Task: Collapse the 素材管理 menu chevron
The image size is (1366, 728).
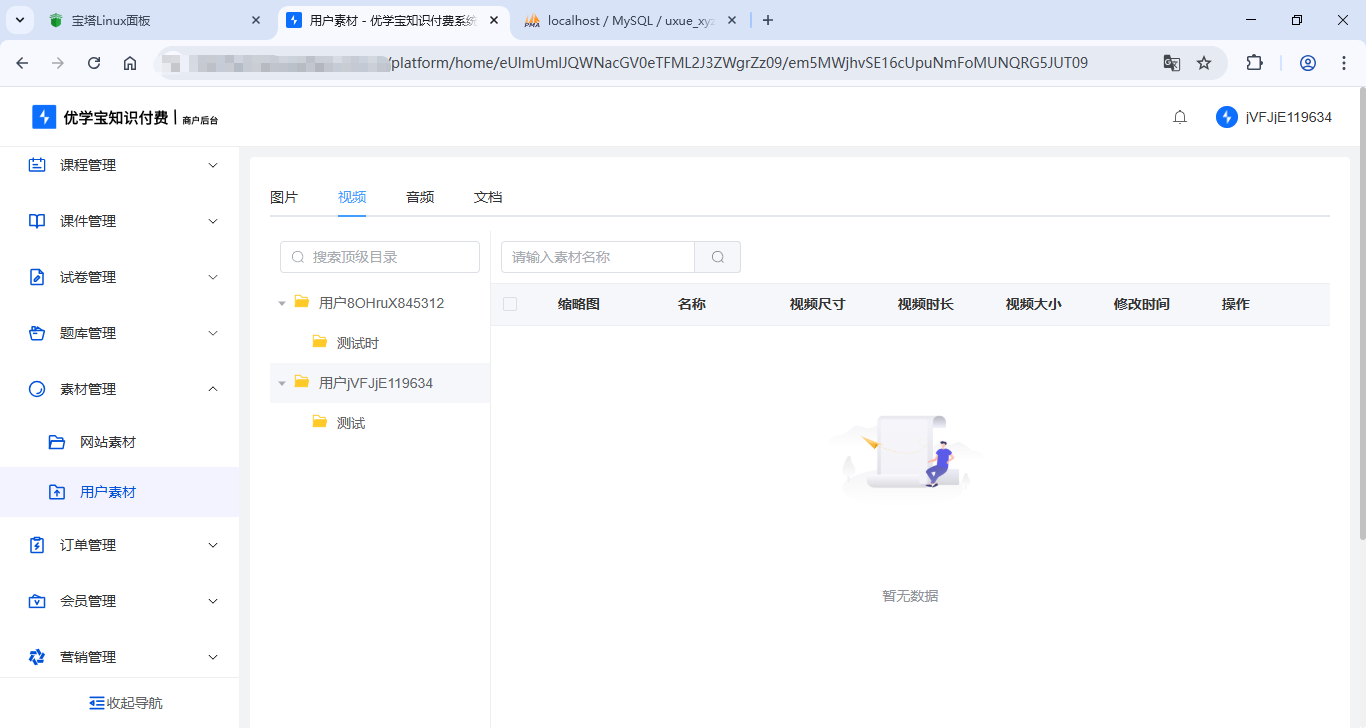Action: click(212, 388)
